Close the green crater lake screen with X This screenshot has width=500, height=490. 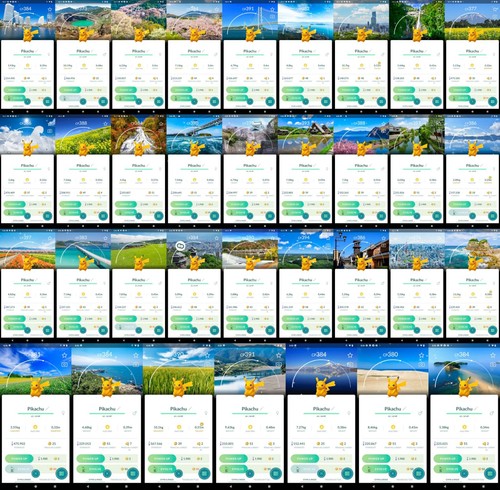click(83, 102)
